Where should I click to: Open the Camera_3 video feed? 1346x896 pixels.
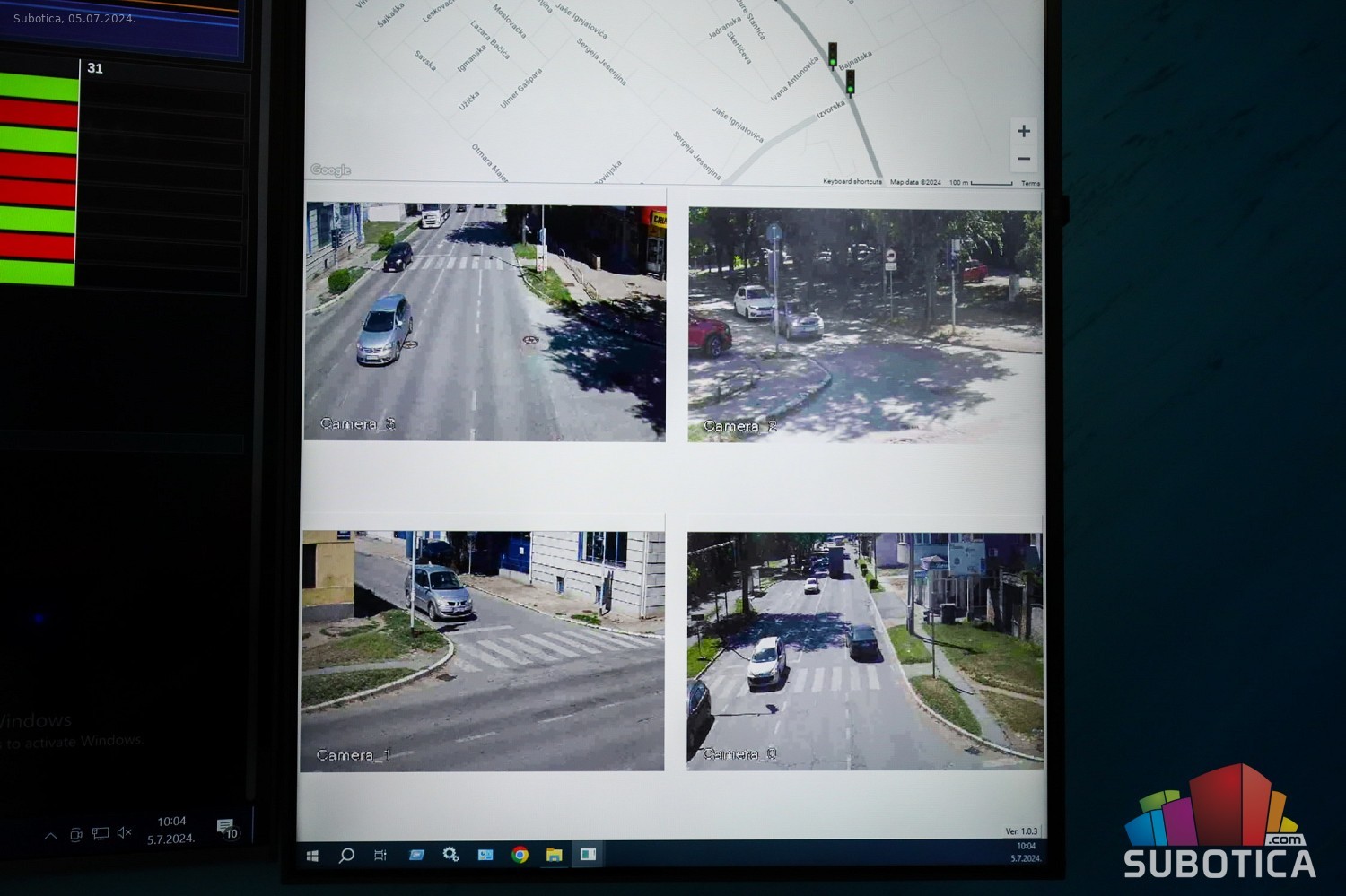click(x=485, y=323)
